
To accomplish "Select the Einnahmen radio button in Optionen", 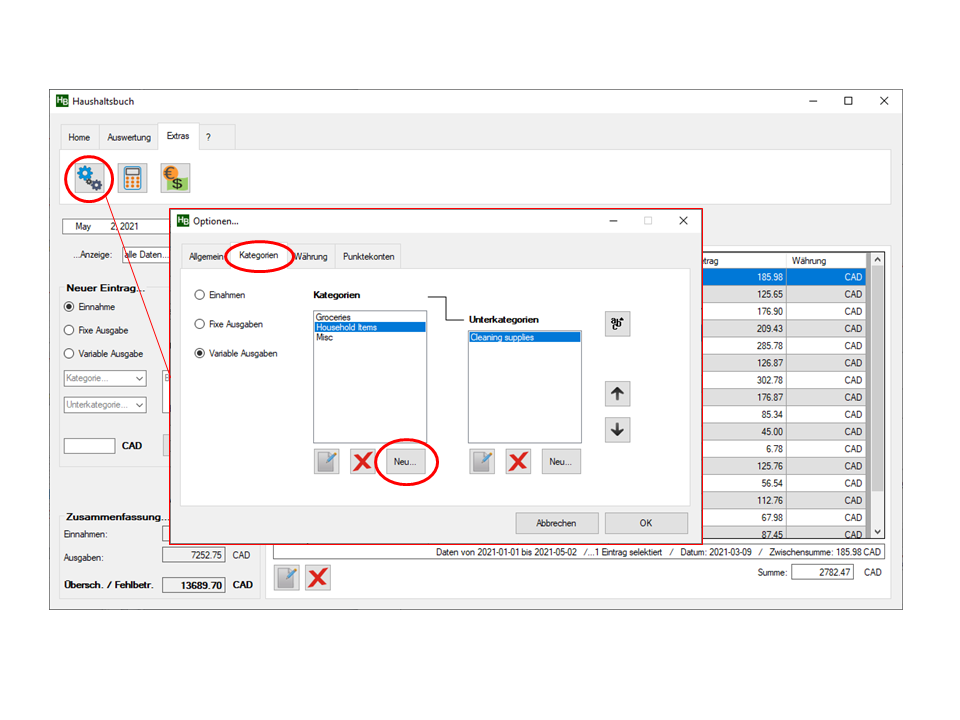I will tap(200, 295).
